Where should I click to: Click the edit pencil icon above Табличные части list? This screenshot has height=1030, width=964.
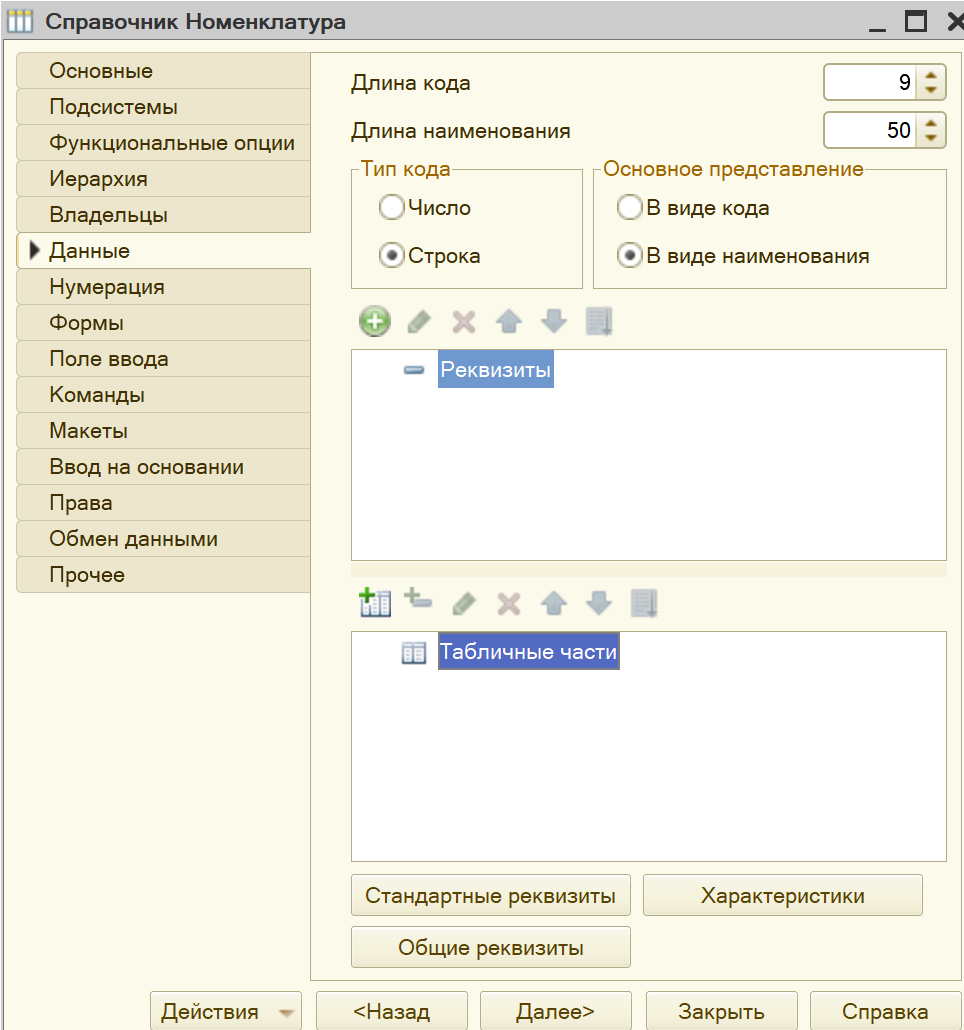(x=464, y=603)
